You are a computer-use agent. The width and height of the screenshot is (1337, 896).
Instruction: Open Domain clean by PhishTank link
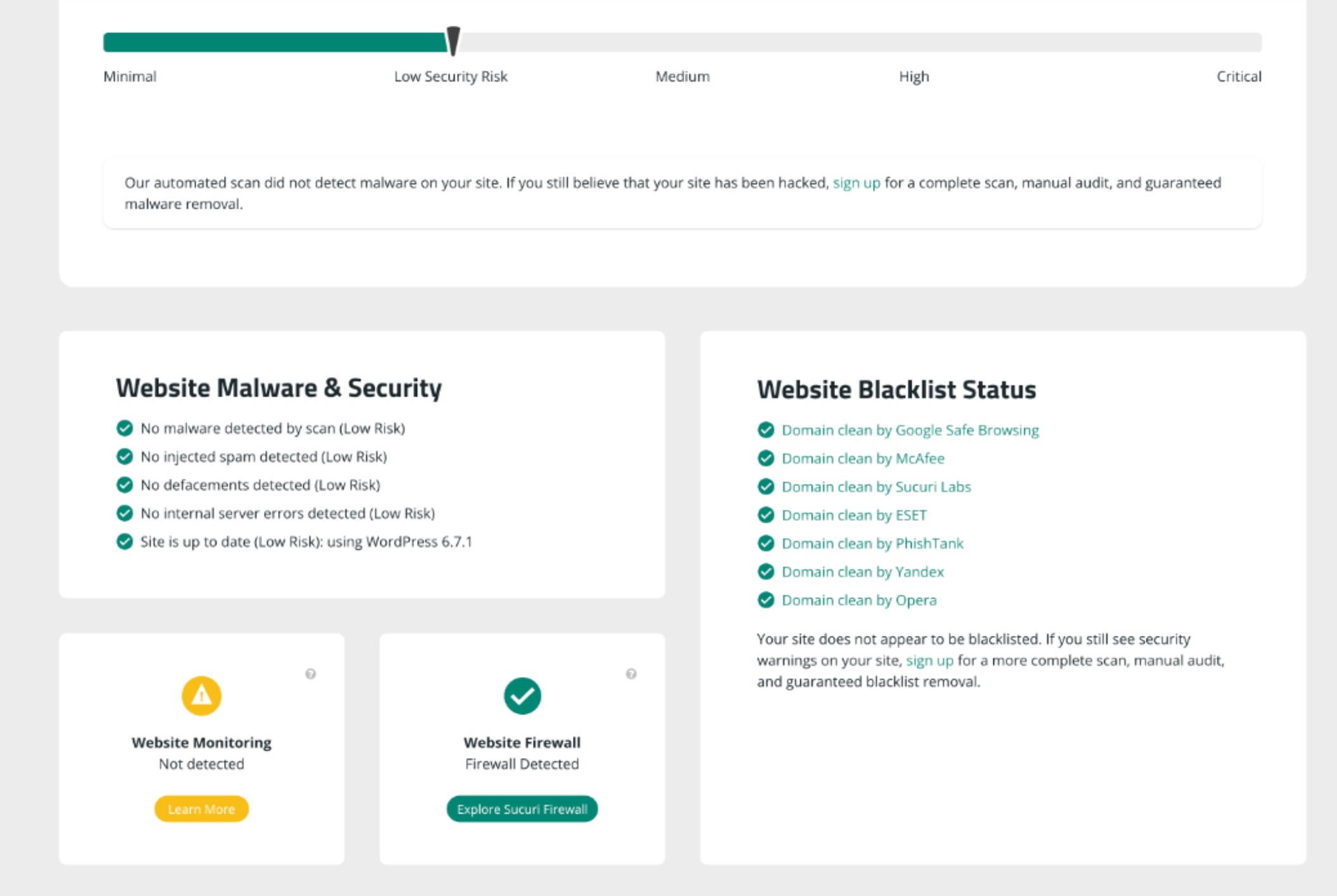click(x=872, y=544)
